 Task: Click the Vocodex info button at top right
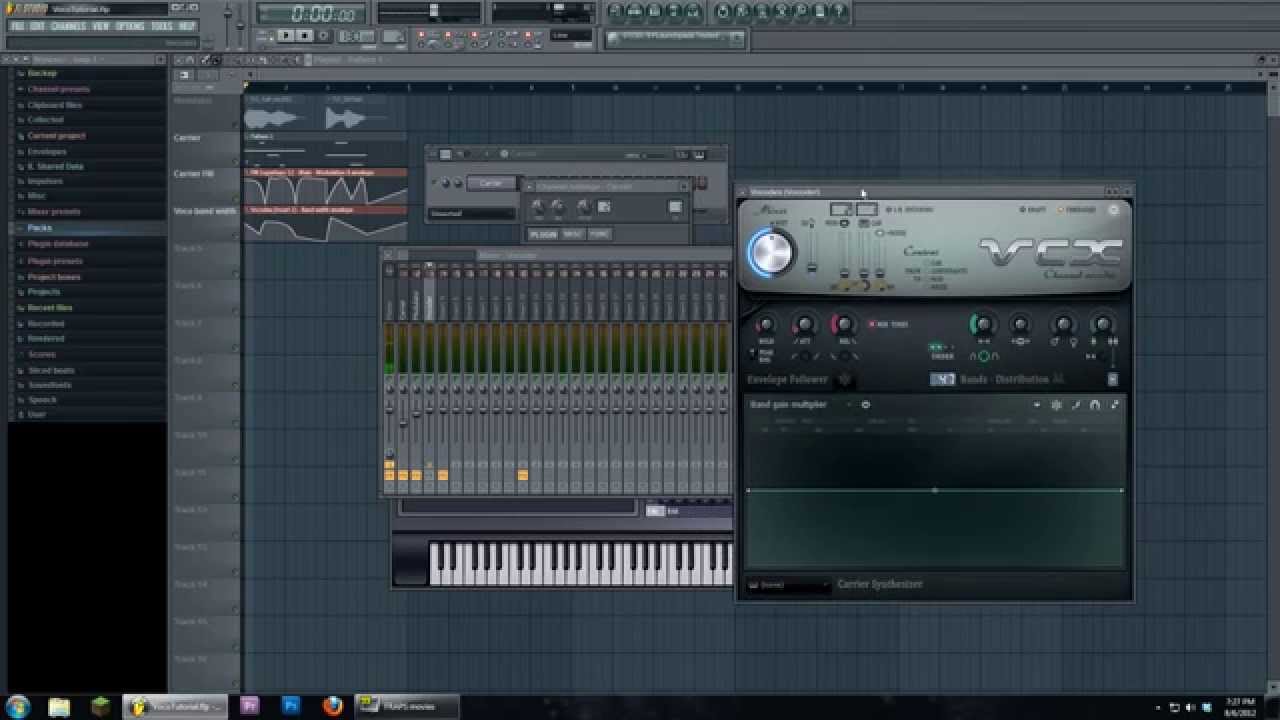pyautogui.click(x=1113, y=210)
